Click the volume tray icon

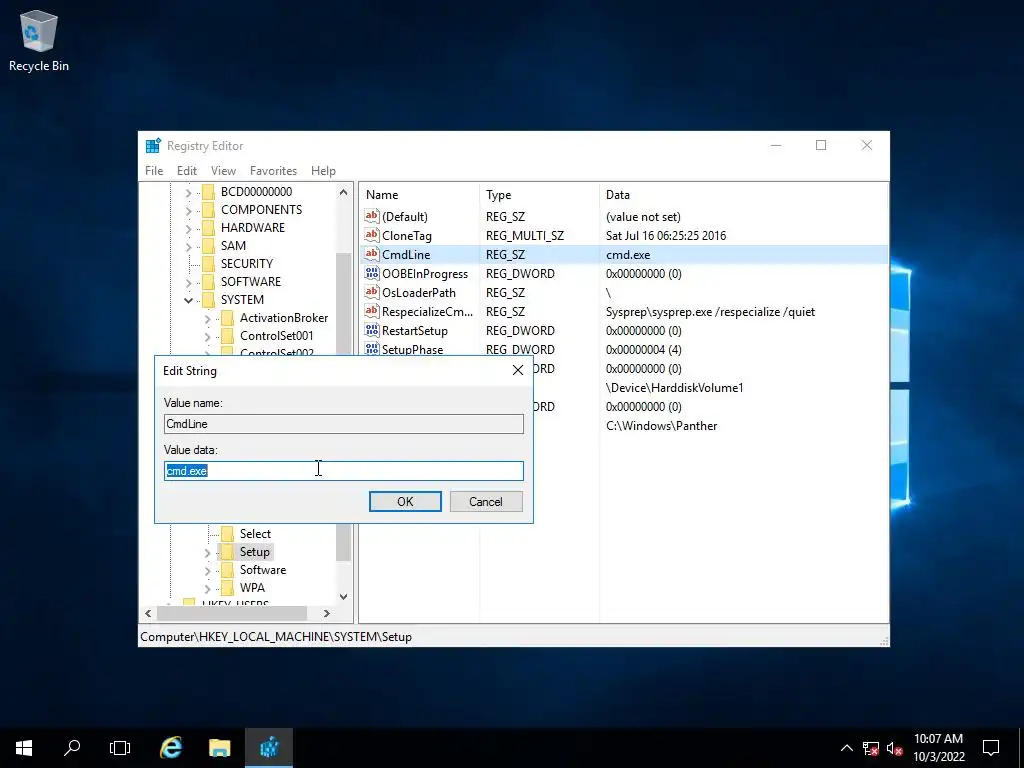(894, 748)
